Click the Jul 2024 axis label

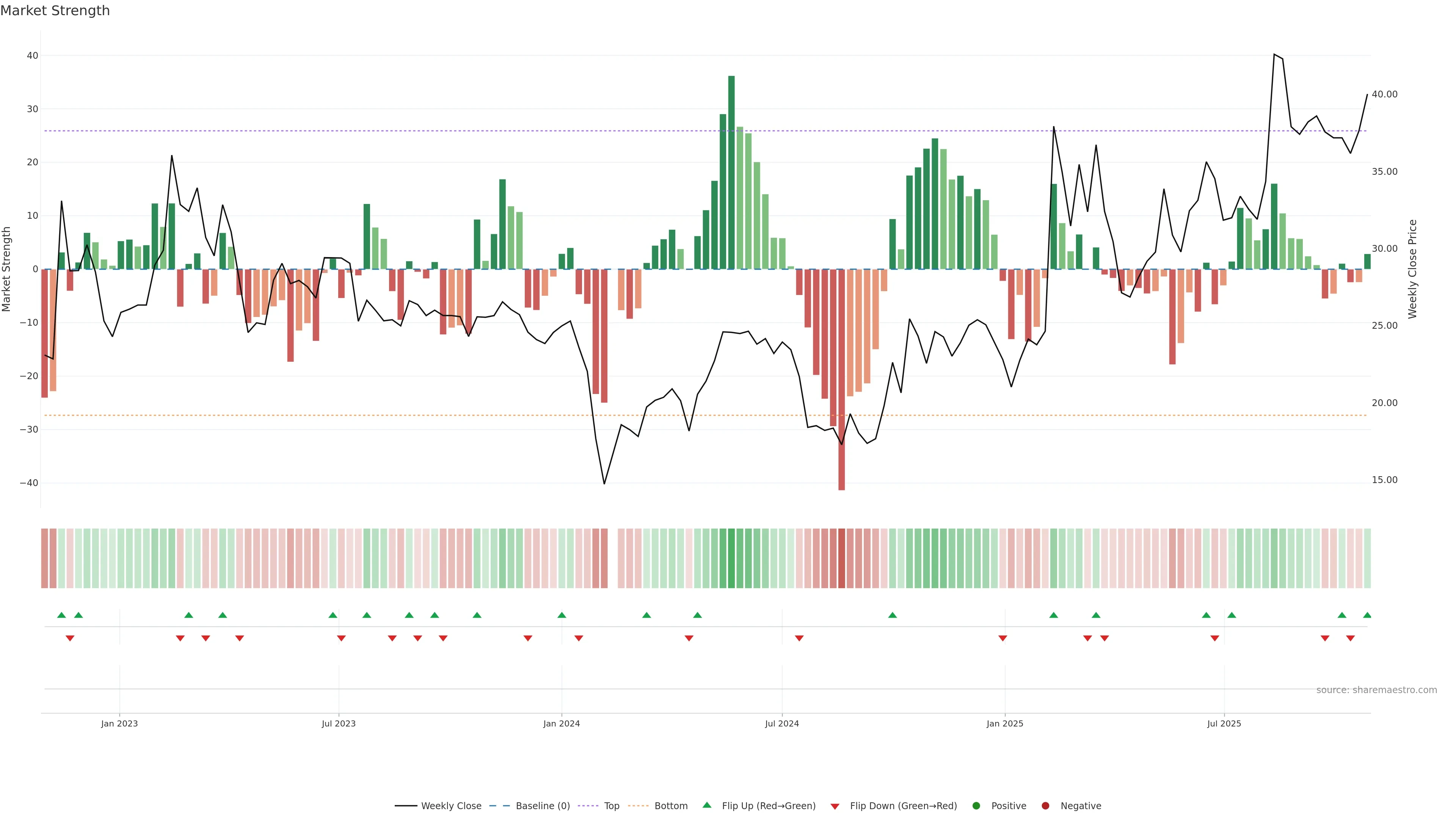782,723
